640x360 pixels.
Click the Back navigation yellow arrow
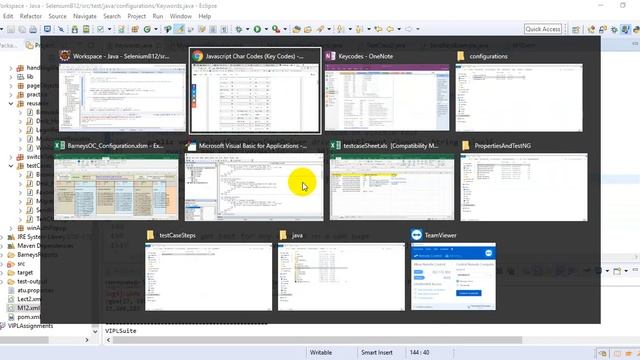click(390, 29)
